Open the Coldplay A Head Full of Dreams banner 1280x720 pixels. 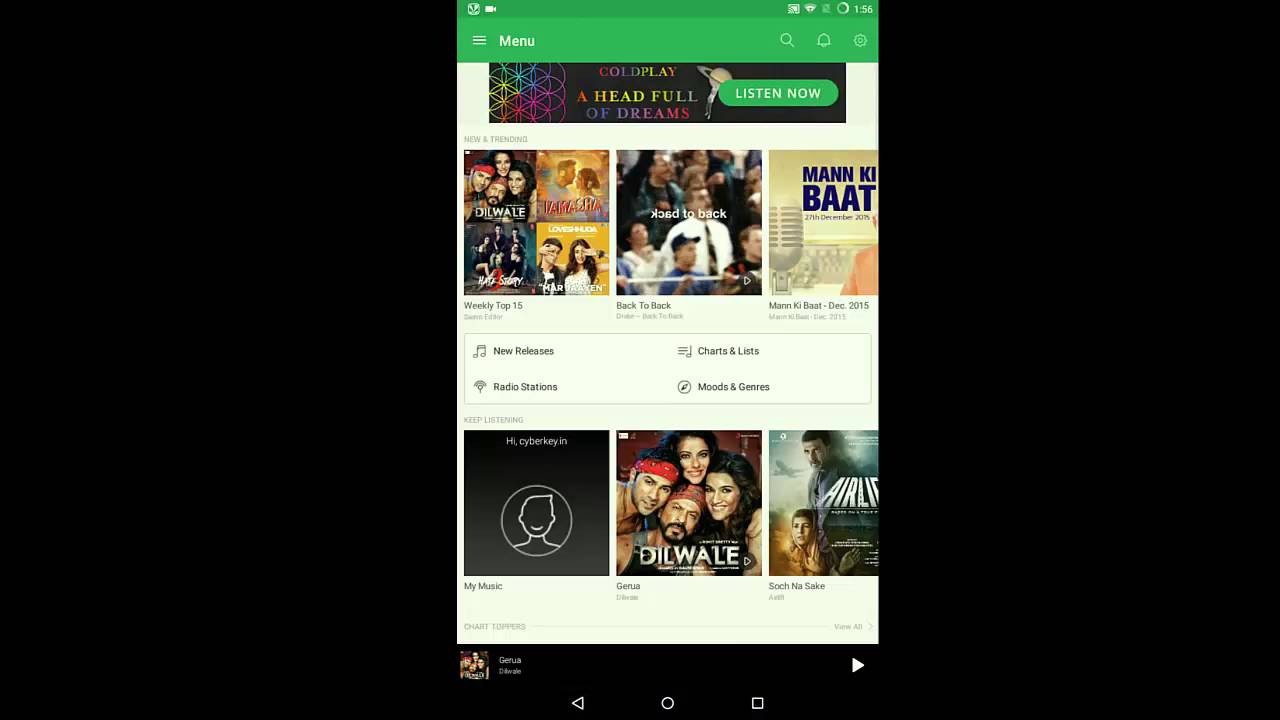[667, 93]
